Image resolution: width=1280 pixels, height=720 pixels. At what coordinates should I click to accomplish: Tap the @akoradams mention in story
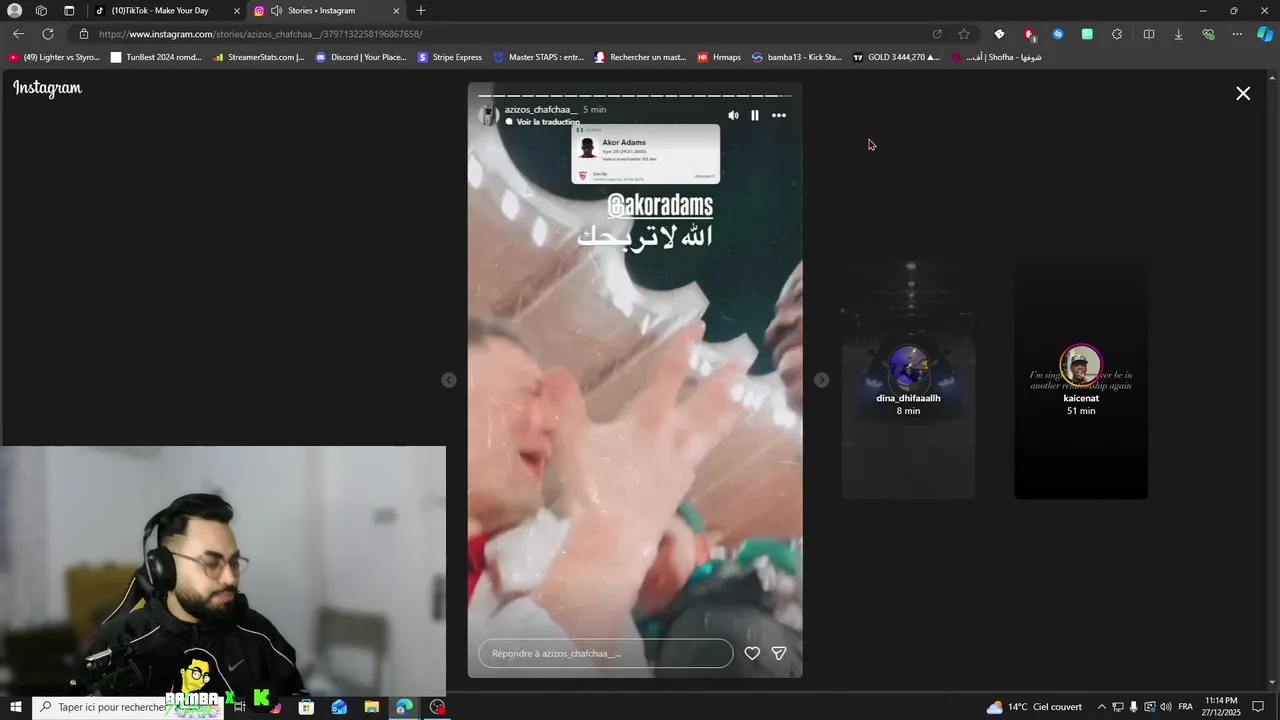[660, 206]
